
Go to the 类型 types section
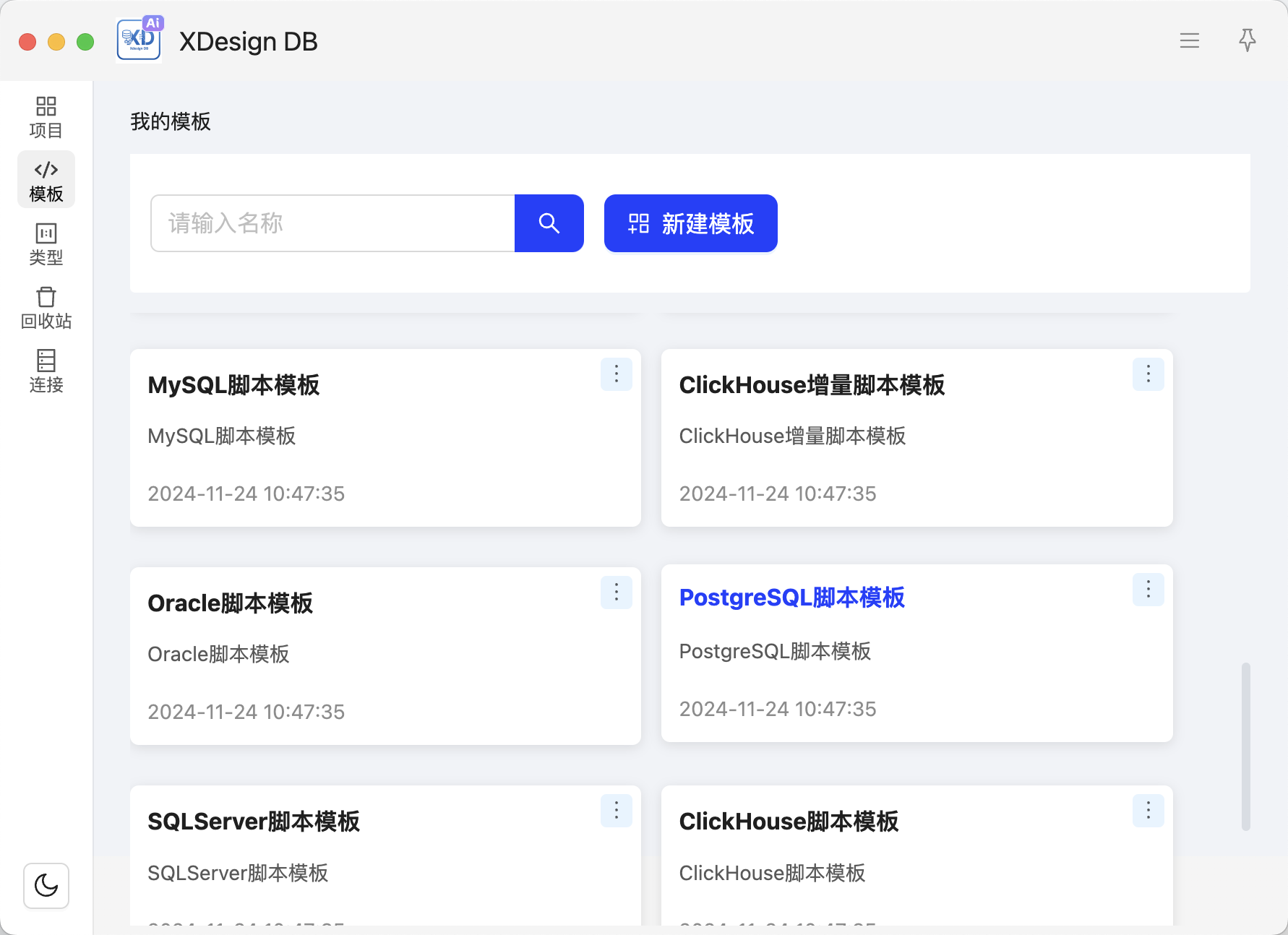click(46, 244)
